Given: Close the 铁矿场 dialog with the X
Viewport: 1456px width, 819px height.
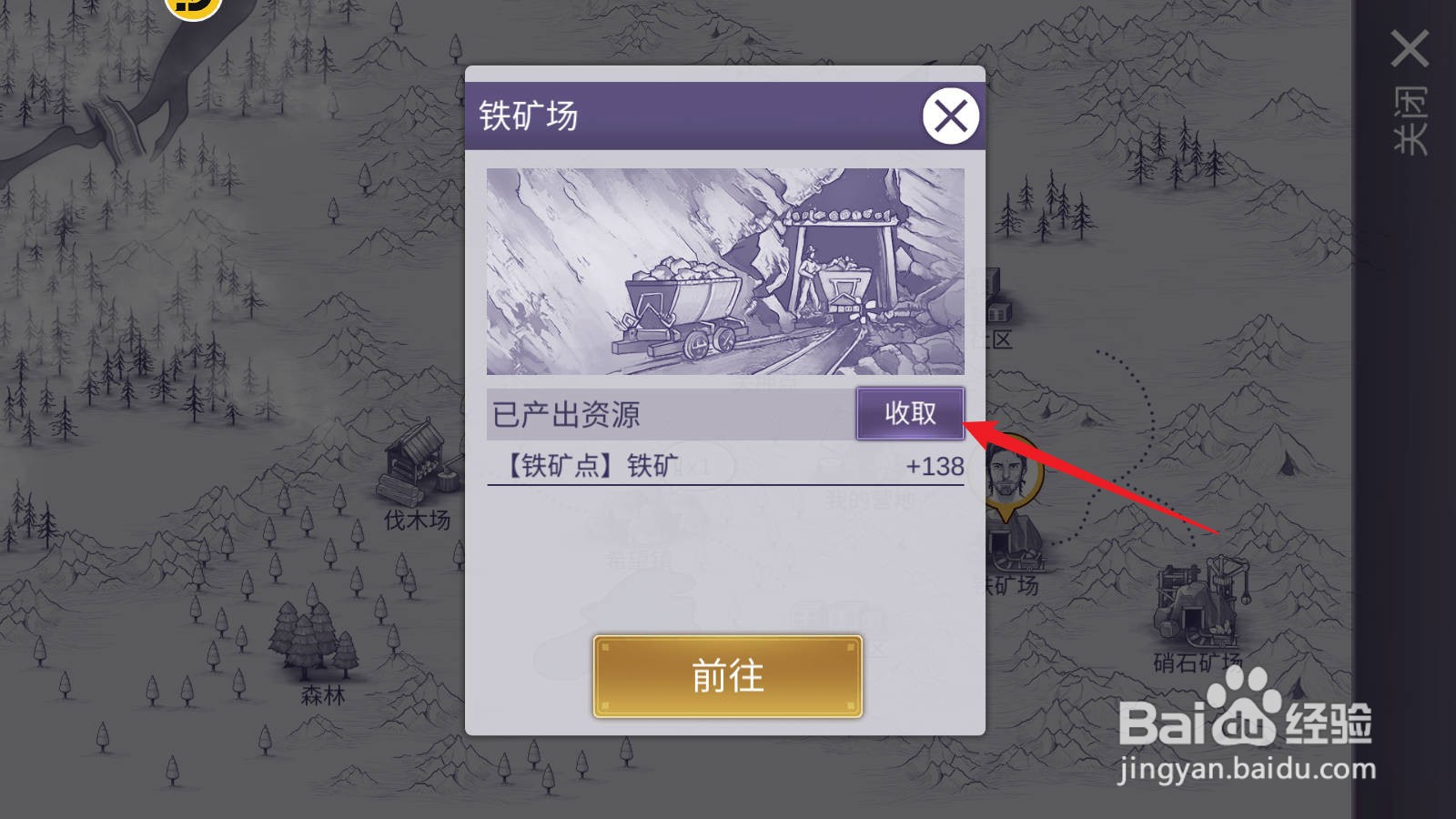Looking at the screenshot, I should coord(951,116).
